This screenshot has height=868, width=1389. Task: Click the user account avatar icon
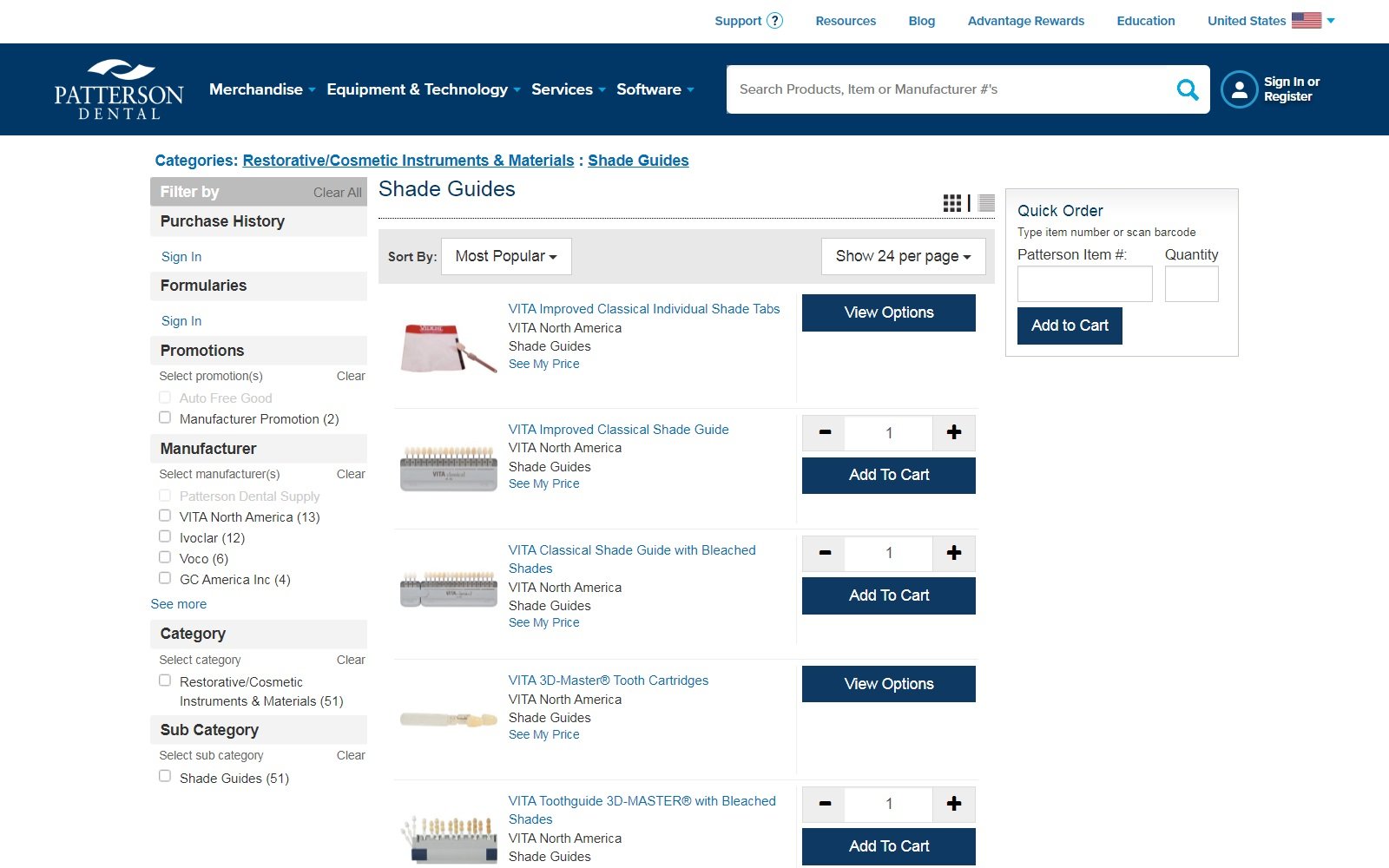1239,89
